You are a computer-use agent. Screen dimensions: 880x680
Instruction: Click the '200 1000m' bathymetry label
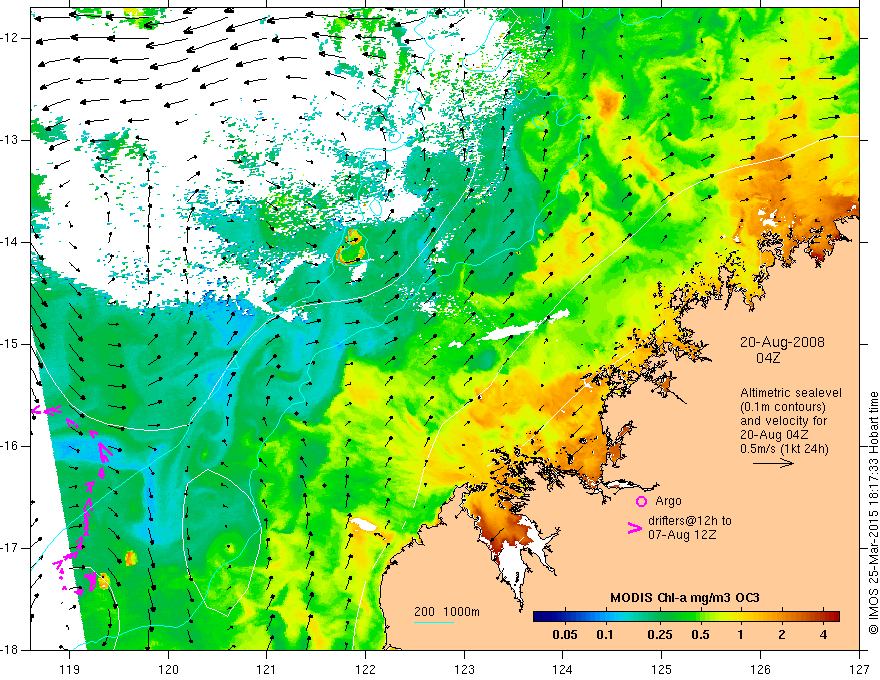click(x=447, y=612)
